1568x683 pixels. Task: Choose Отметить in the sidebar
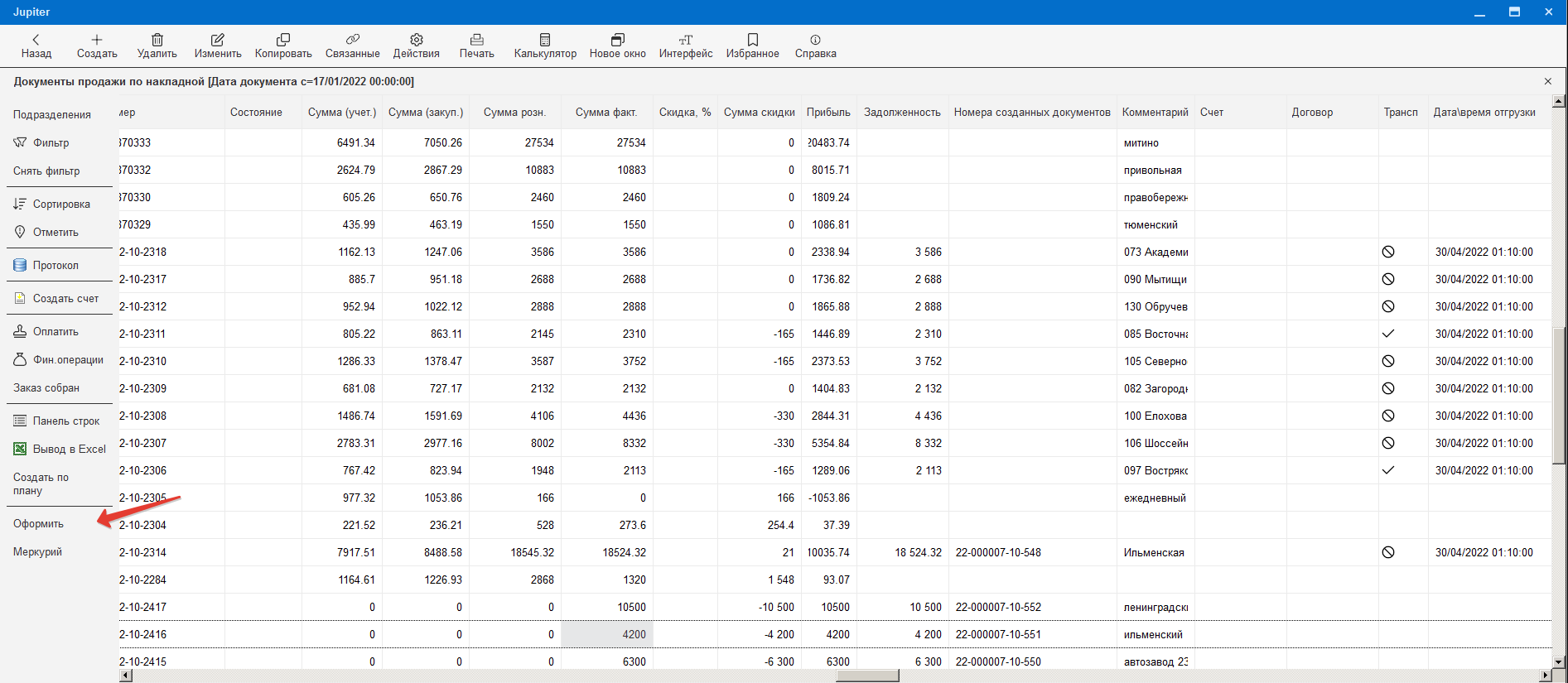(46, 232)
